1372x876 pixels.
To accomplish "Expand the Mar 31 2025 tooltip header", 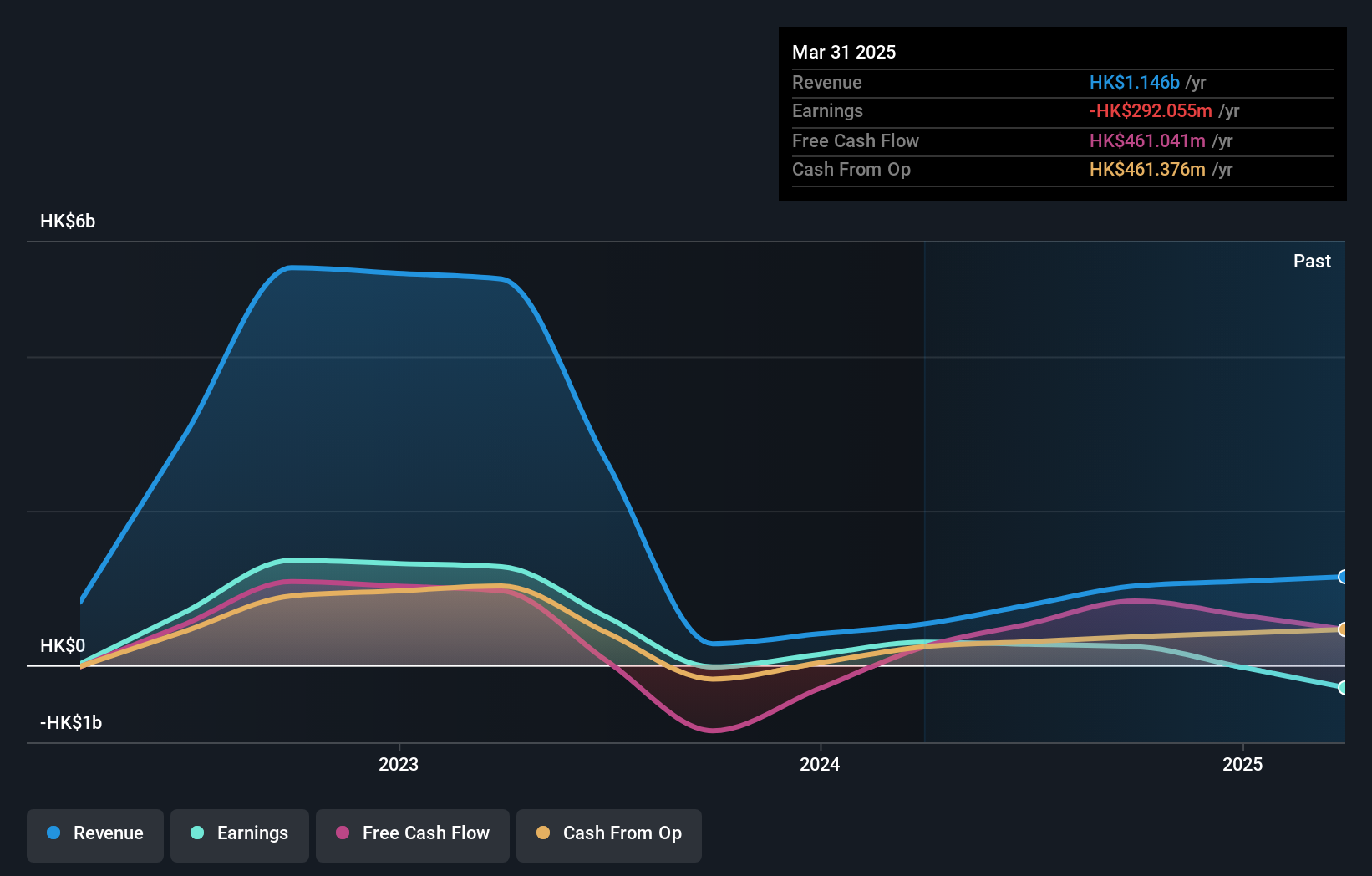I will point(844,52).
